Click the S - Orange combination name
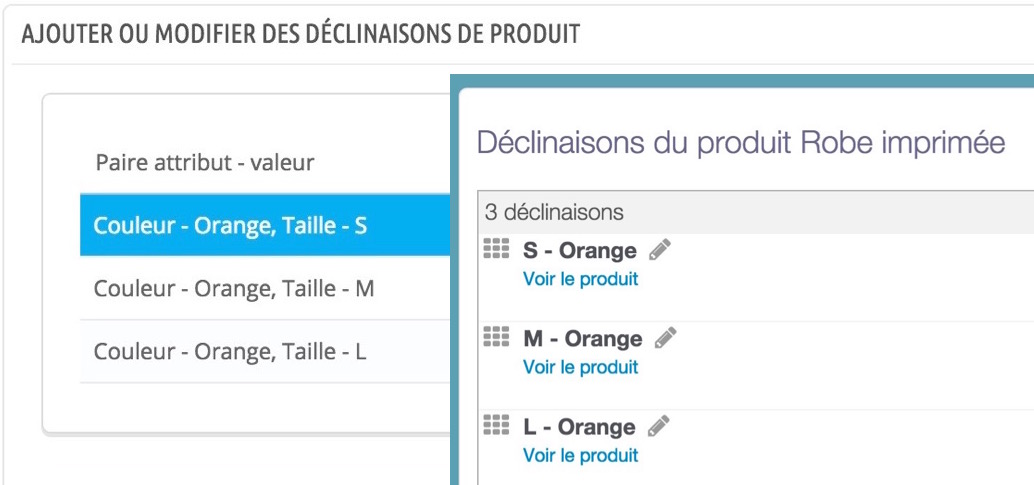1034x485 pixels. coord(580,251)
